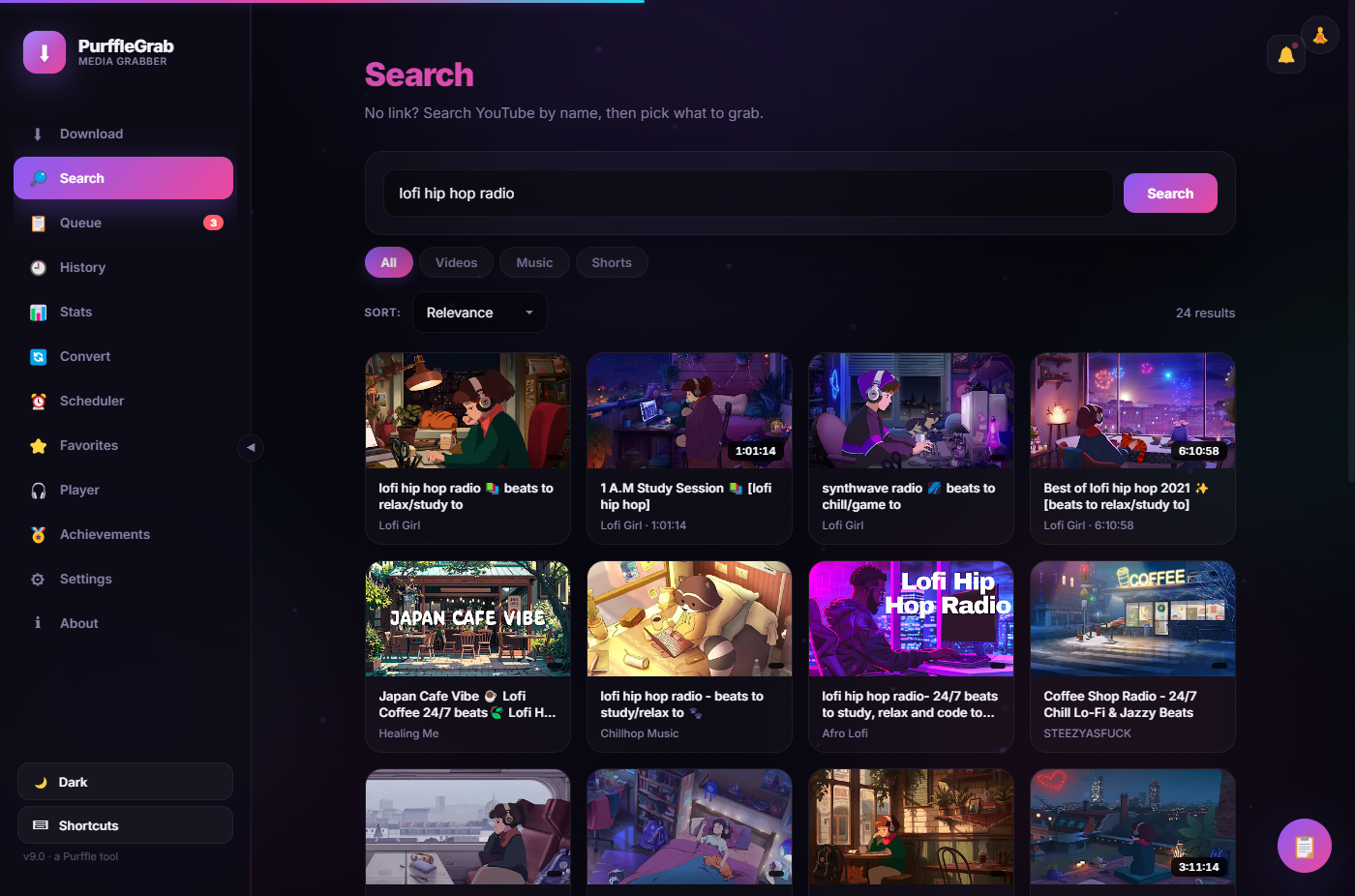Click the right page scrollbar
1355x896 pixels.
1351,242
